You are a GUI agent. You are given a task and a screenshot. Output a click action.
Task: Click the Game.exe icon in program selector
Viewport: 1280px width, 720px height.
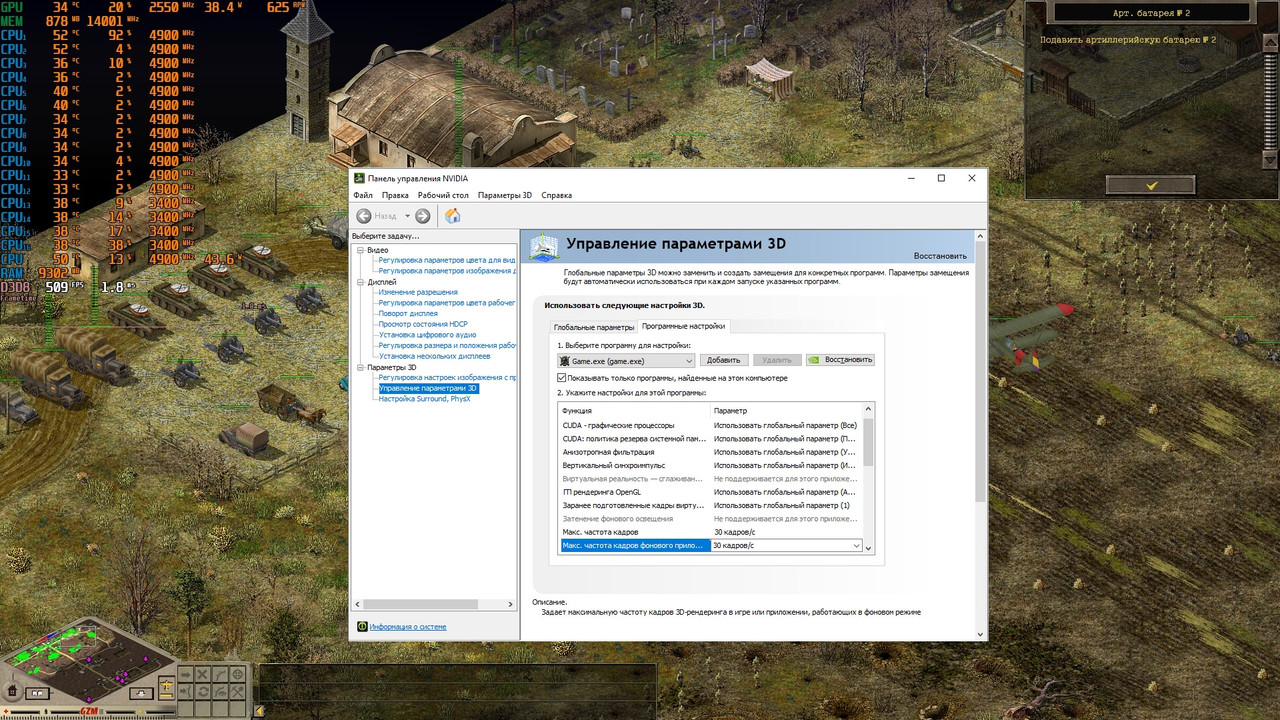point(565,360)
